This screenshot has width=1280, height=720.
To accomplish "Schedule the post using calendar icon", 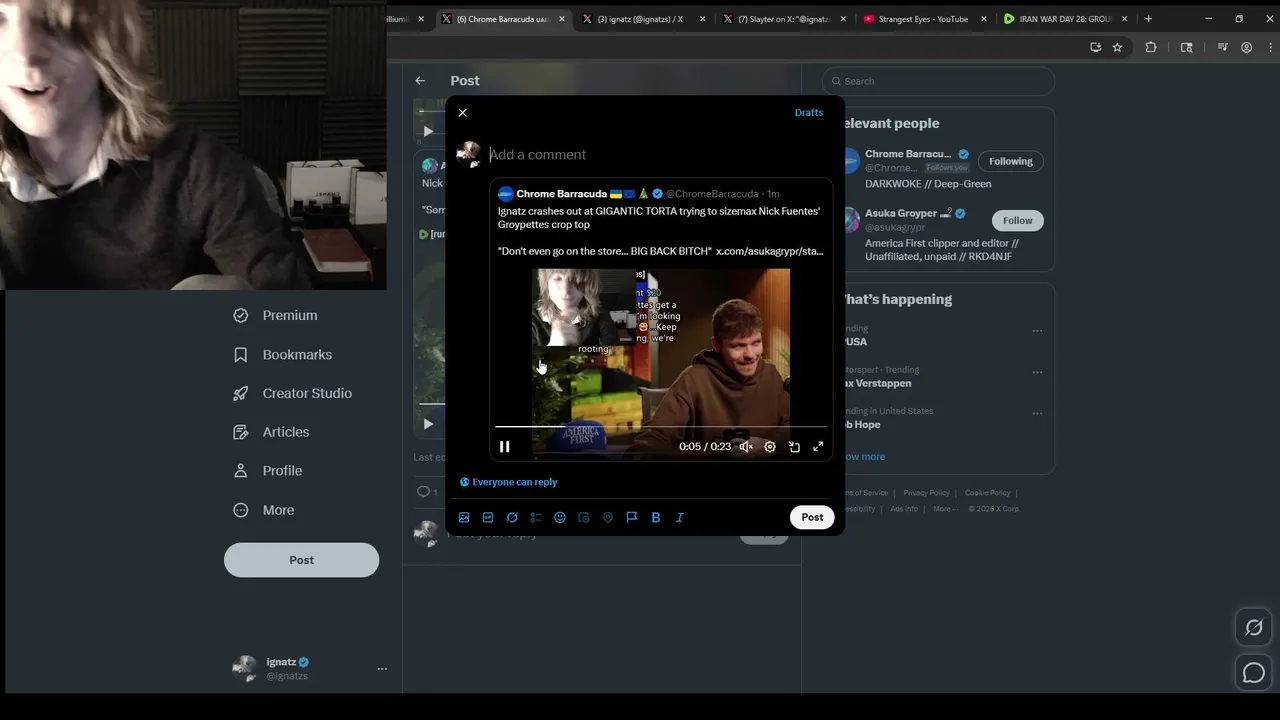I will 584,518.
